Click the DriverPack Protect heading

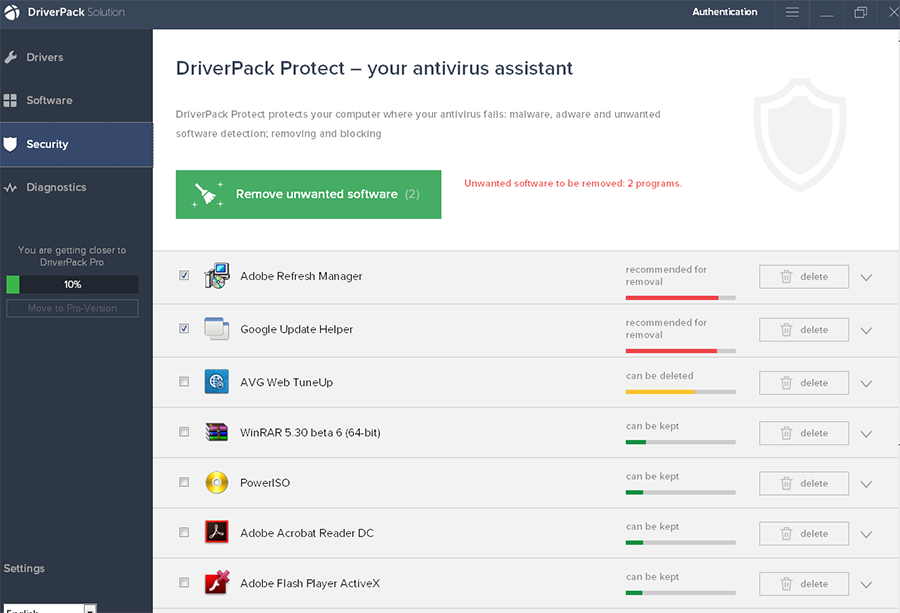point(374,68)
